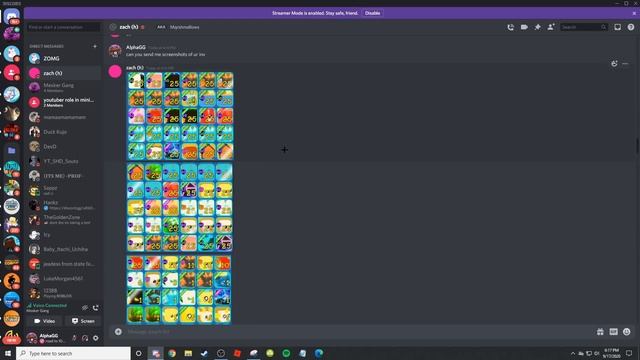Open the 12388 conversation
The width and height of the screenshot is (640, 360).
click(64, 293)
